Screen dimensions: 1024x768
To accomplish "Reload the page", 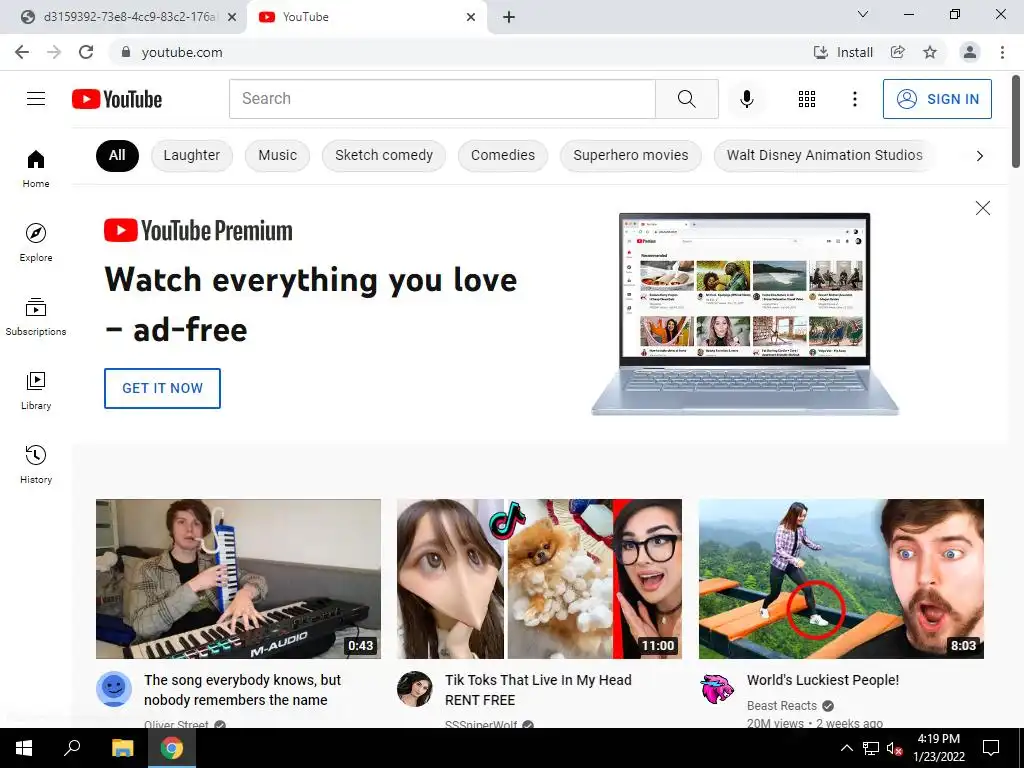I will [x=86, y=52].
